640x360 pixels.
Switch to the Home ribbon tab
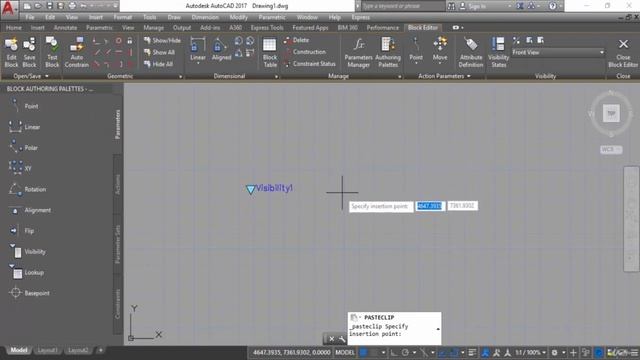pyautogui.click(x=14, y=28)
